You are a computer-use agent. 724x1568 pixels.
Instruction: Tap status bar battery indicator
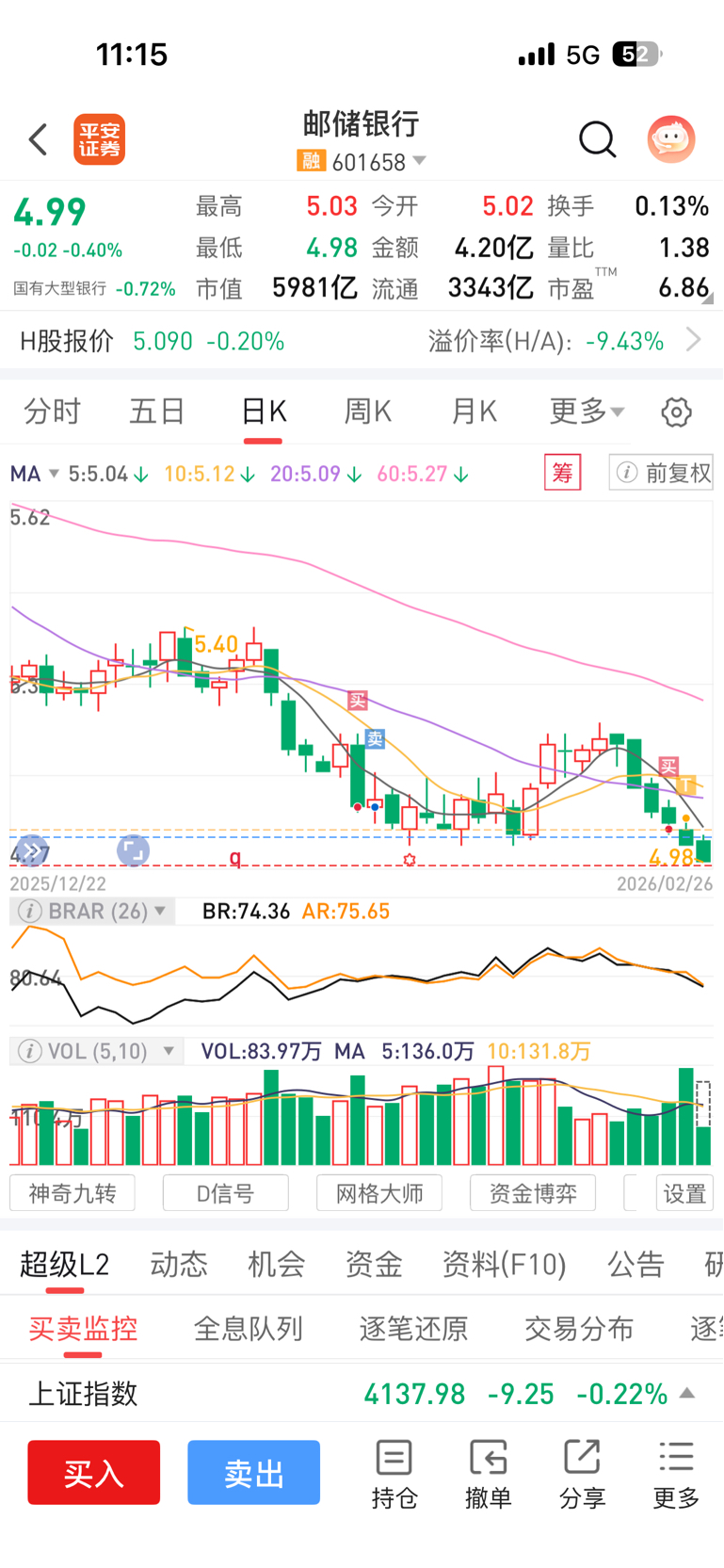636,55
